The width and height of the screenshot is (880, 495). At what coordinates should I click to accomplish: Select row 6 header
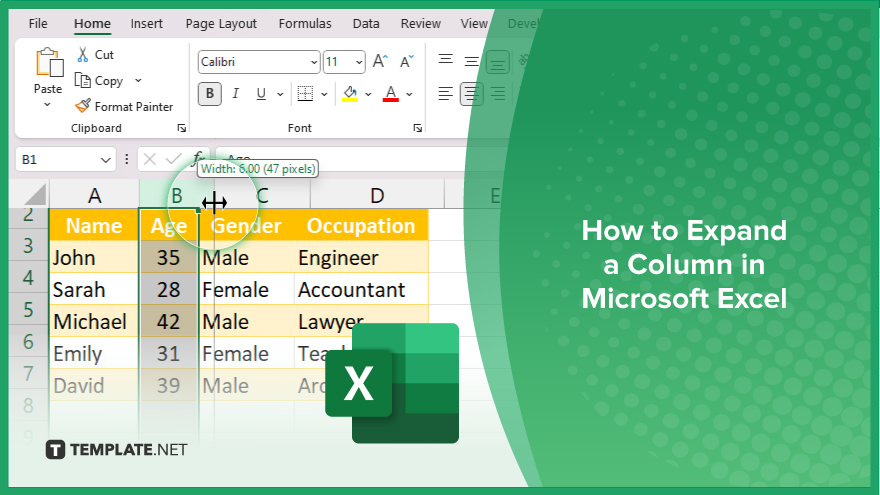[x=28, y=341]
